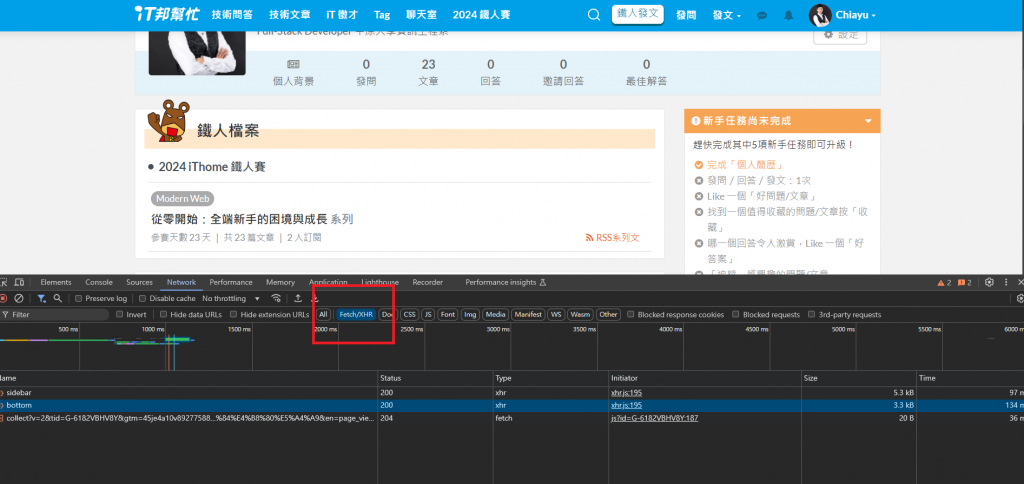Image resolution: width=1024 pixels, height=484 pixels.
Task: Check the Invert filter checkbox
Action: [x=120, y=314]
